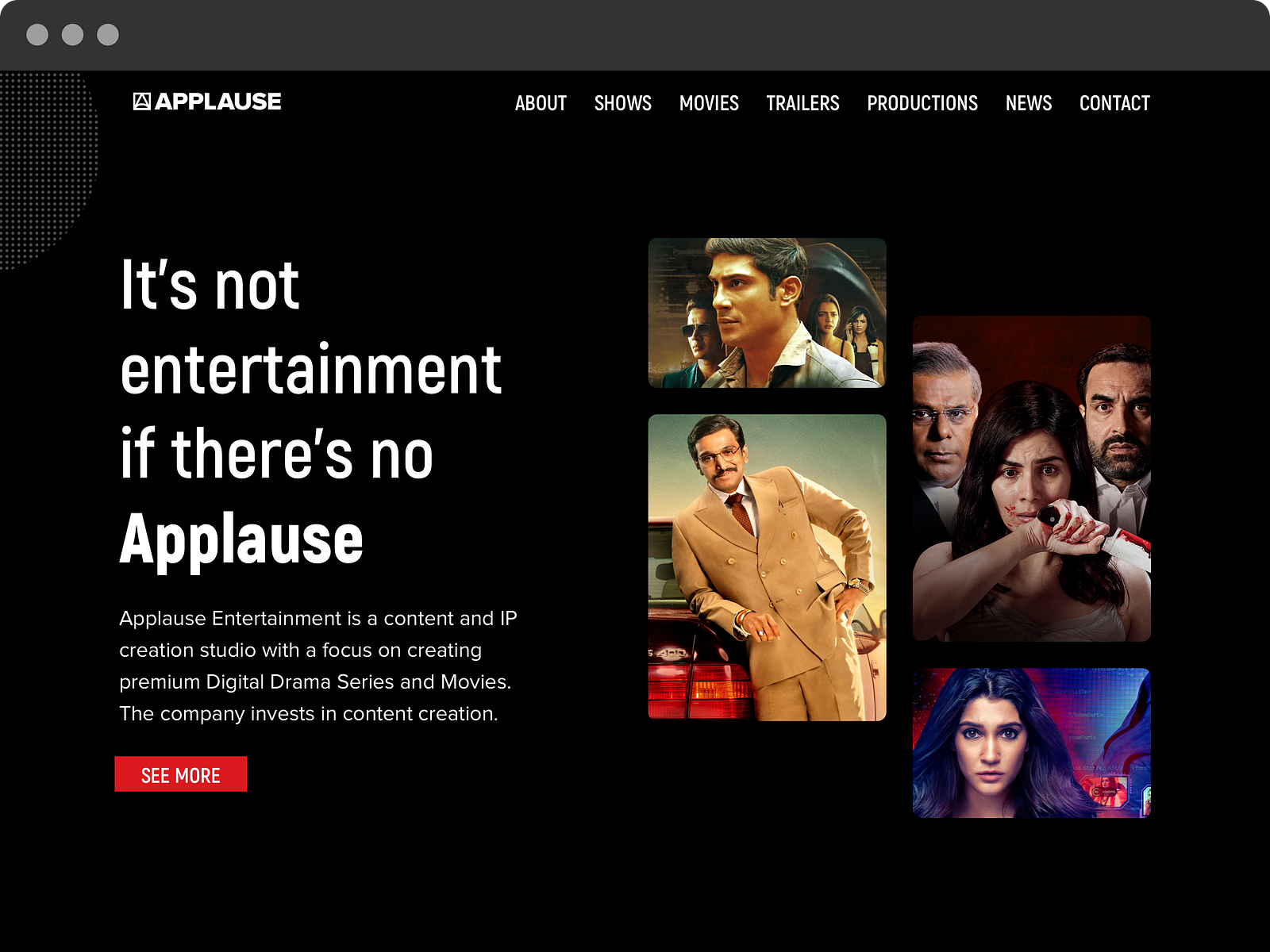
Task: Go to the Shows section
Action: (x=623, y=103)
